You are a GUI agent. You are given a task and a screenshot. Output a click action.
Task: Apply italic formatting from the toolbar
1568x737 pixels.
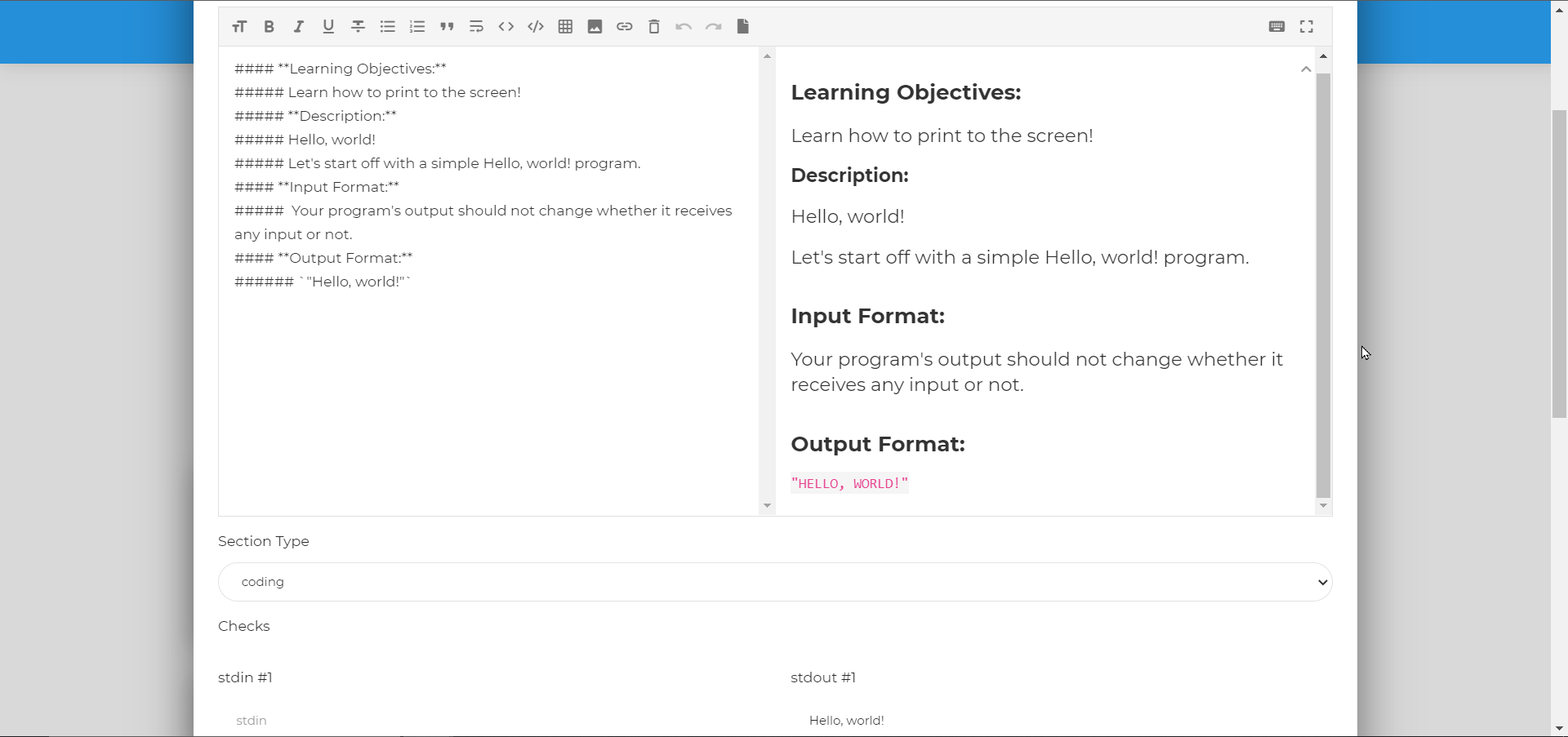click(299, 27)
